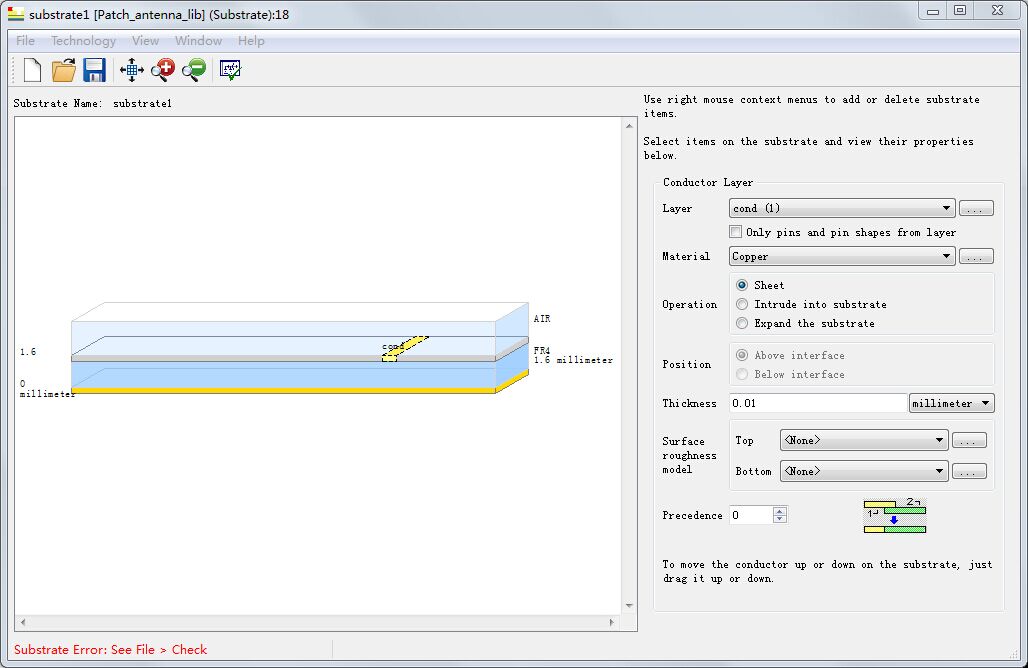The image size is (1028, 668).
Task: Click the precedence diagram image
Action: click(x=895, y=516)
